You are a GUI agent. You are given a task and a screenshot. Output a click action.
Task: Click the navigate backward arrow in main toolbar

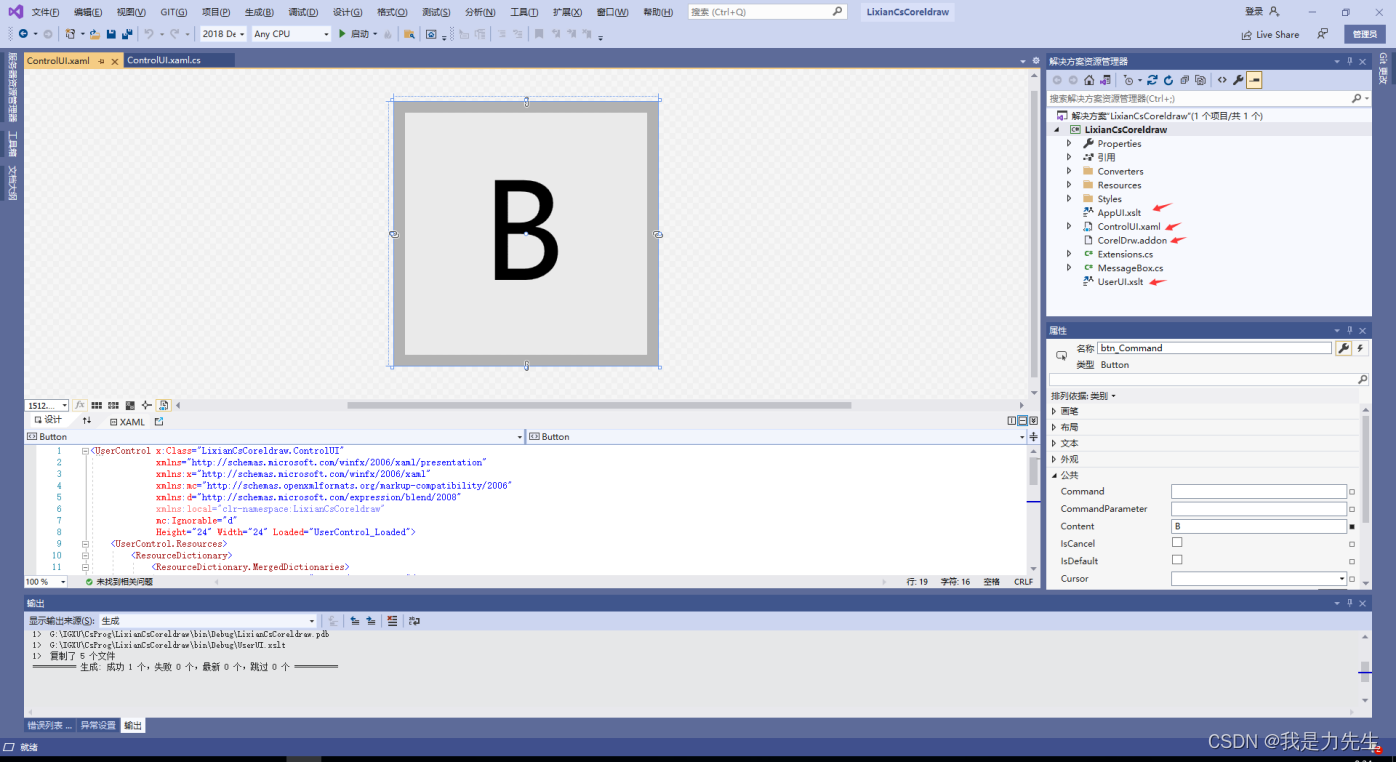pyautogui.click(x=23, y=34)
